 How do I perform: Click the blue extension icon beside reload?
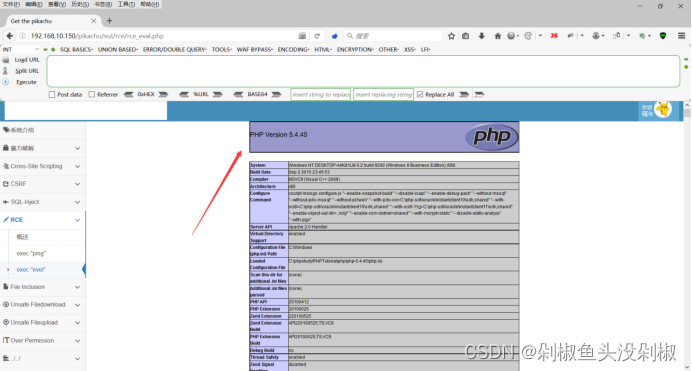point(335,36)
